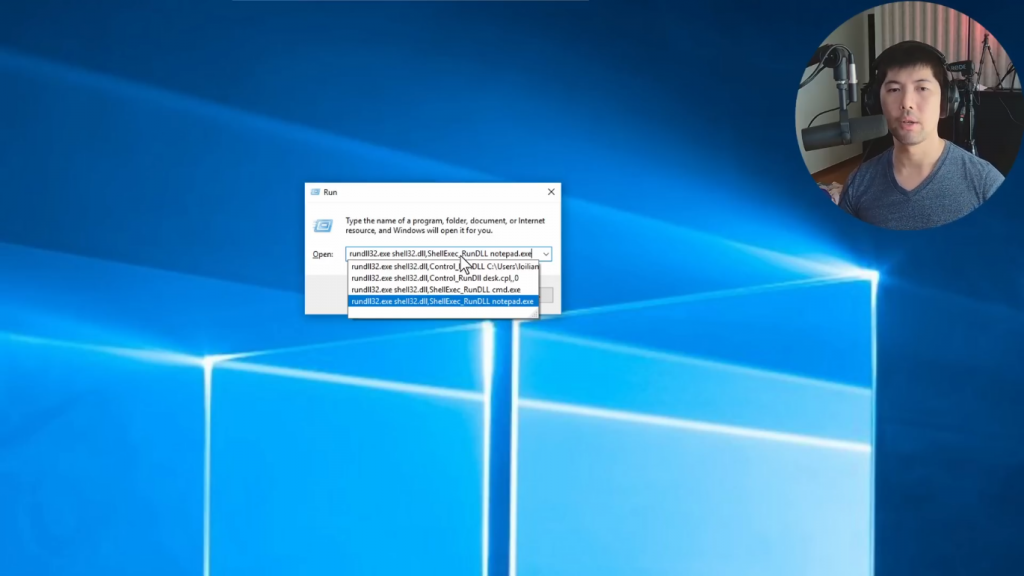This screenshot has width=1024, height=576.
Task: Select the Control_RunDLL C:\Users history entry
Action: pyautogui.click(x=443, y=266)
